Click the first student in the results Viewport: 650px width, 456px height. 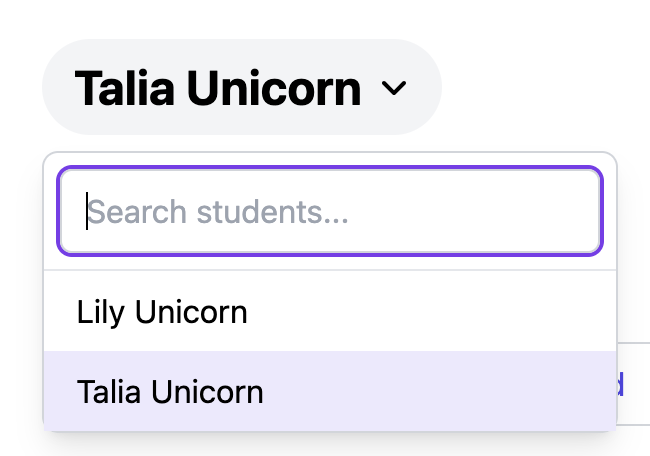pos(162,312)
